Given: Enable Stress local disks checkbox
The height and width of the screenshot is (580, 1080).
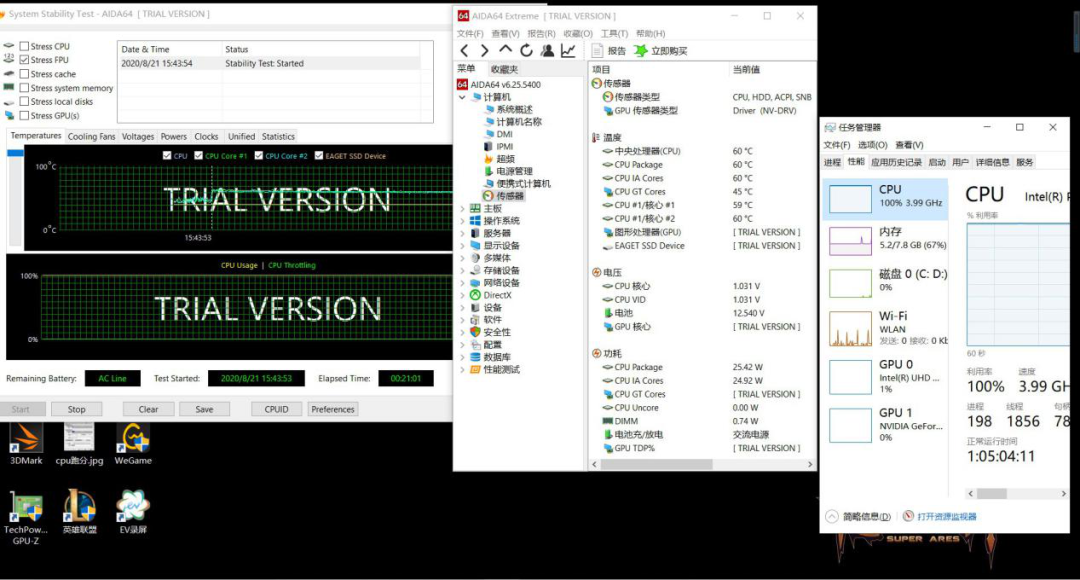Looking at the screenshot, I should [24, 102].
